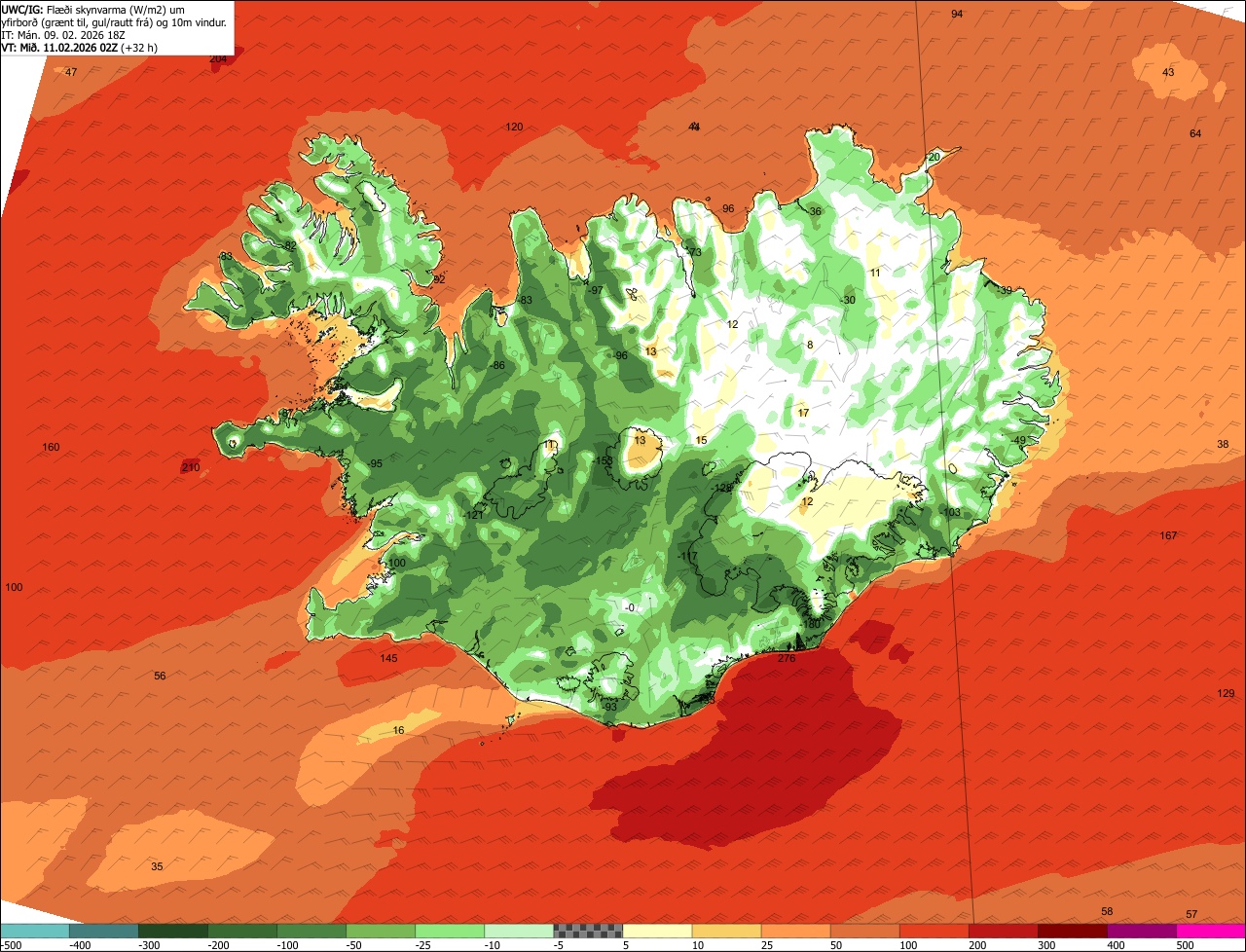Viewport: 1246px width, 952px height.
Task: Click the 36 value in northeast Iceland
Action: coord(815,212)
